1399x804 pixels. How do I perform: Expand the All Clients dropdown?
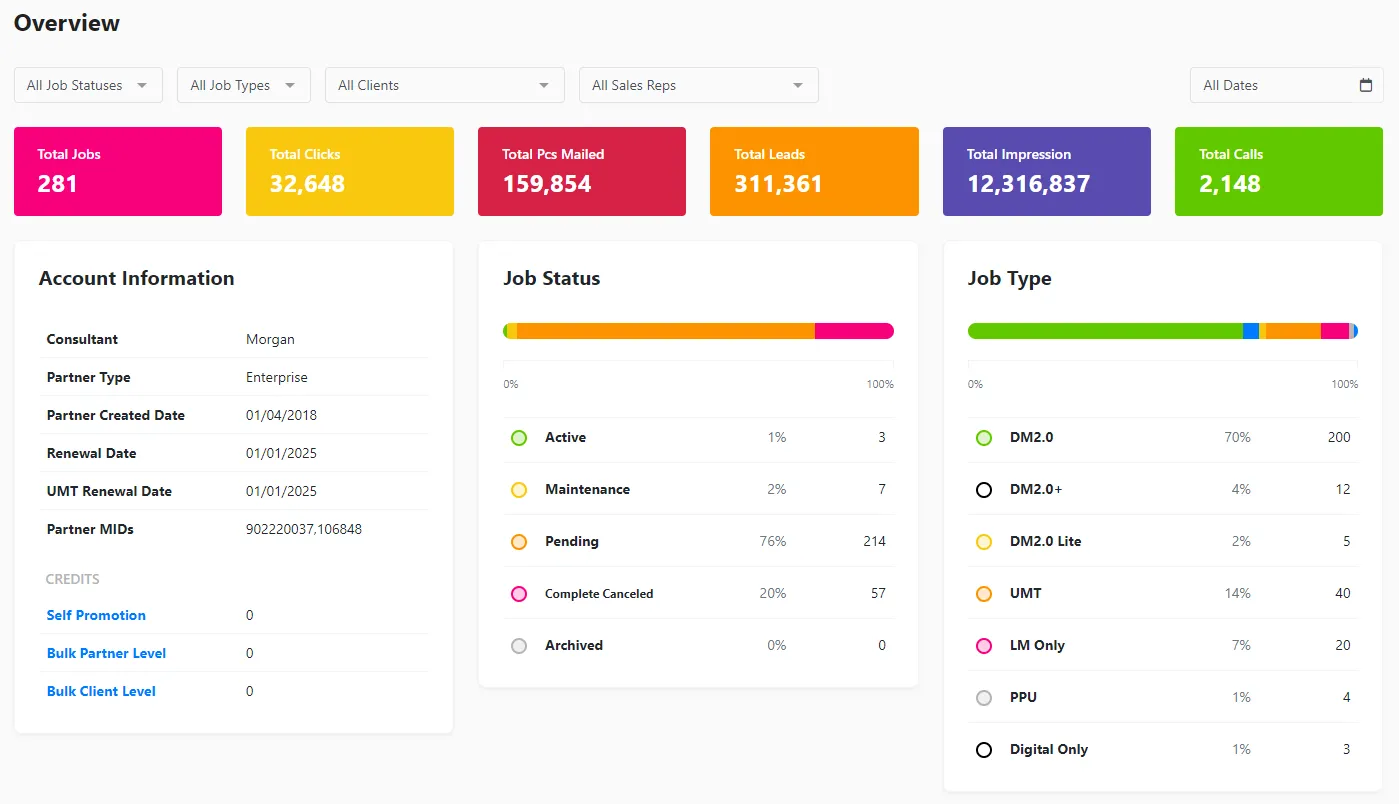(444, 85)
